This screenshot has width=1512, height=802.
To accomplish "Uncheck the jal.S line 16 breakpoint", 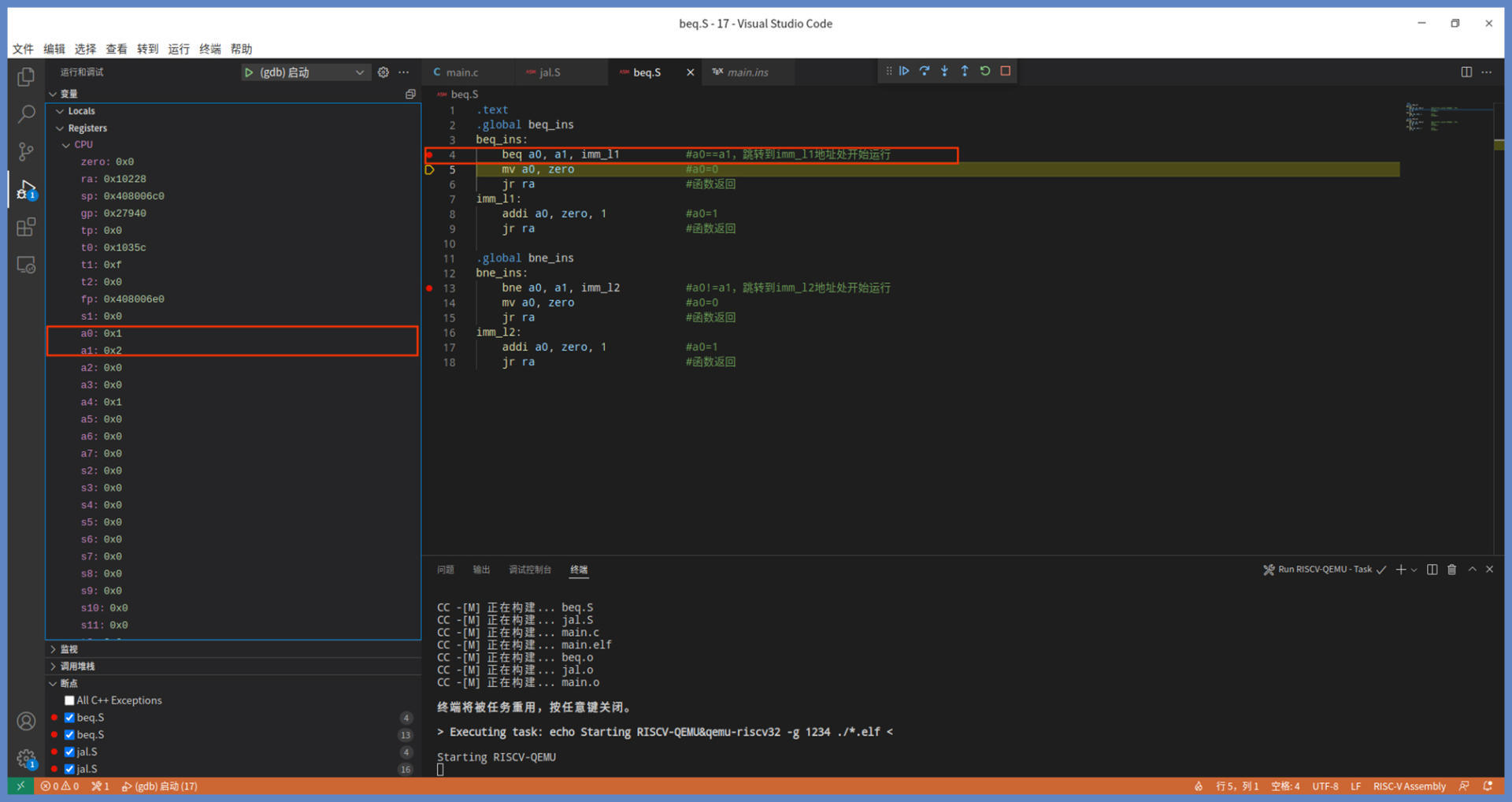I will (x=69, y=769).
